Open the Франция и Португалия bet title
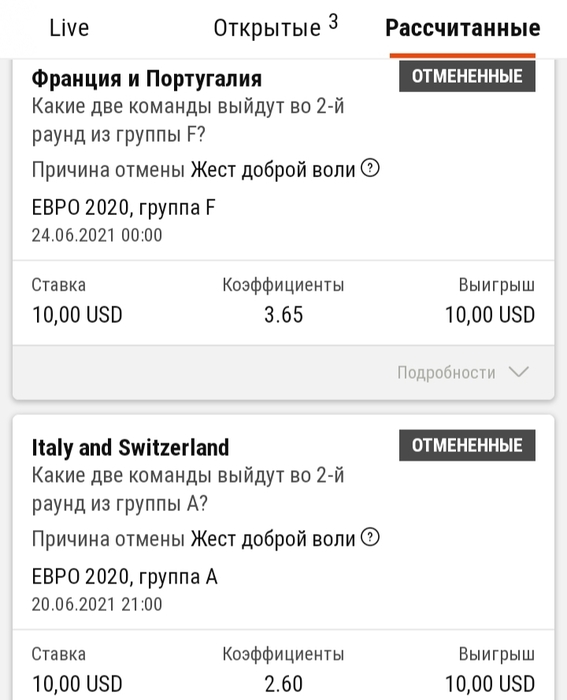The width and height of the screenshot is (567, 700). [x=146, y=79]
